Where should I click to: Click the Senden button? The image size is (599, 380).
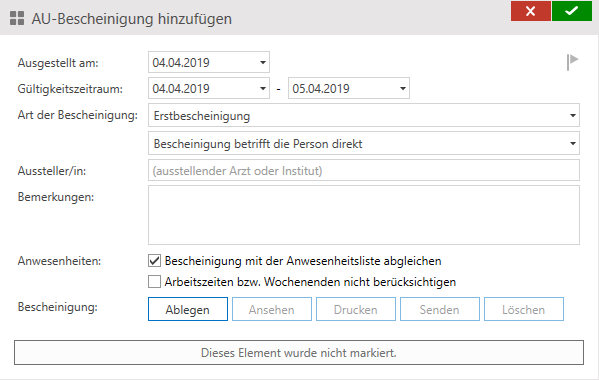(x=440, y=309)
